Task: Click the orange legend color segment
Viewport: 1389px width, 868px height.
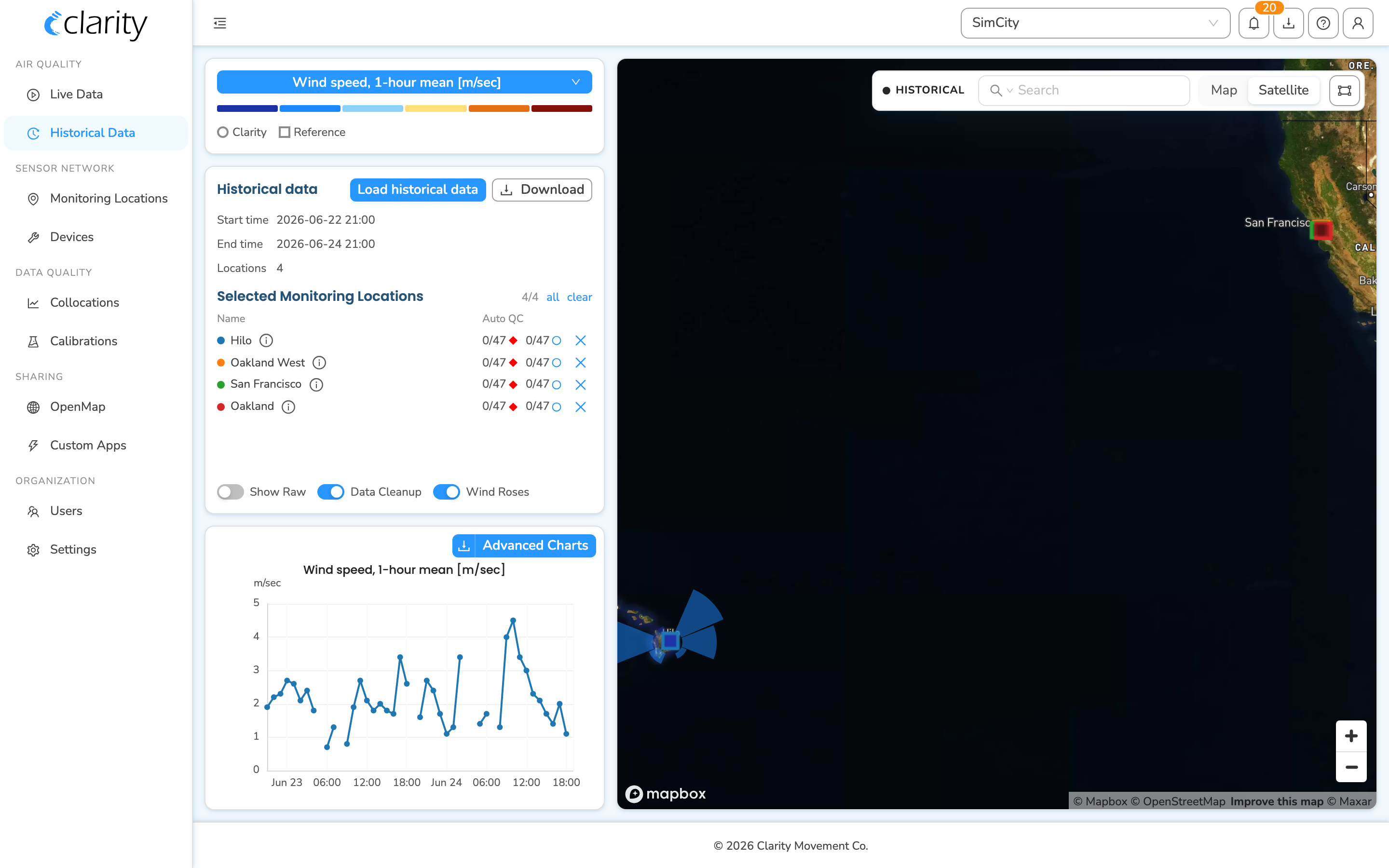Action: pyautogui.click(x=499, y=108)
